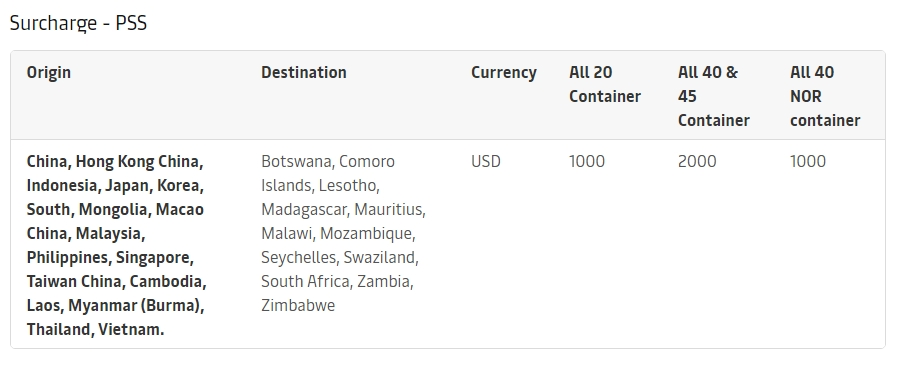
Task: Click the Zimbabwe destination entry
Action: coord(298,305)
